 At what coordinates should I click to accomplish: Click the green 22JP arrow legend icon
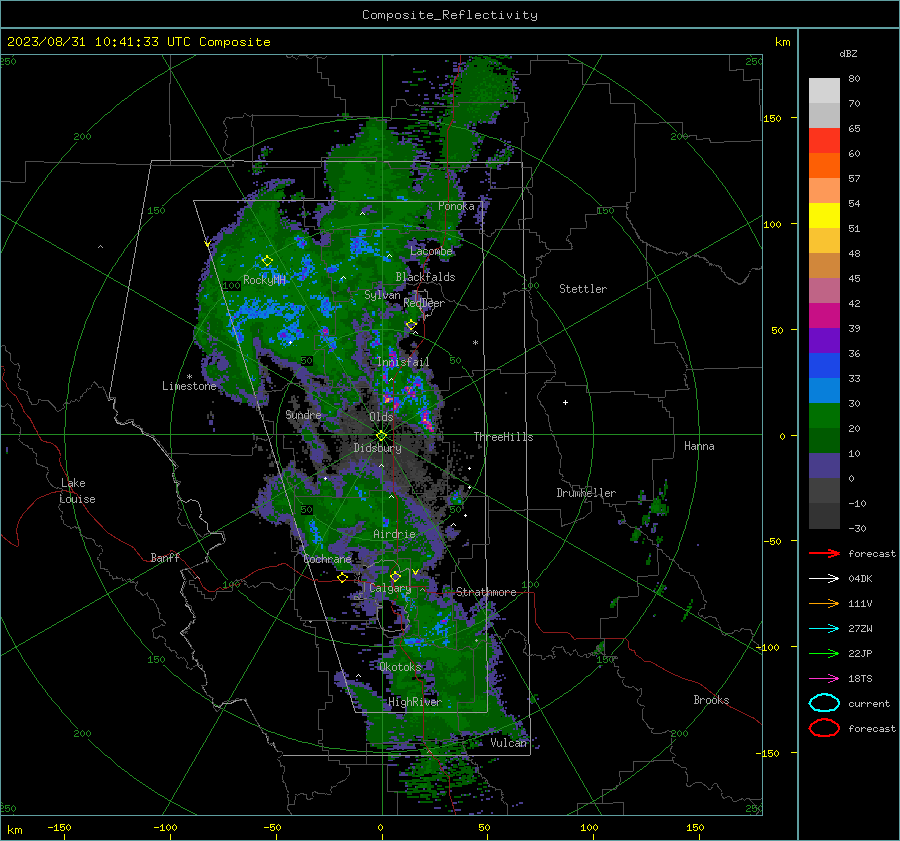pyautogui.click(x=824, y=653)
